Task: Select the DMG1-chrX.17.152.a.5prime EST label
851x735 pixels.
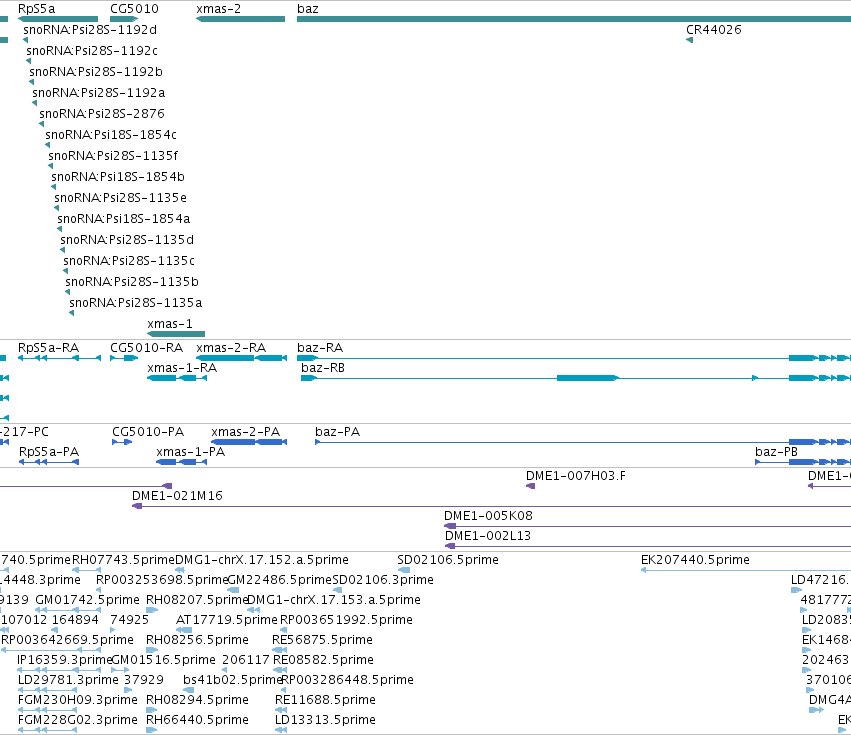Action: coord(262,560)
